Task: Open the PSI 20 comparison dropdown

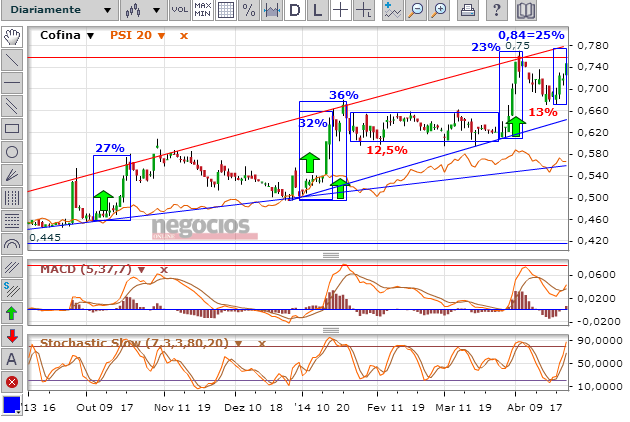Action: [161, 36]
